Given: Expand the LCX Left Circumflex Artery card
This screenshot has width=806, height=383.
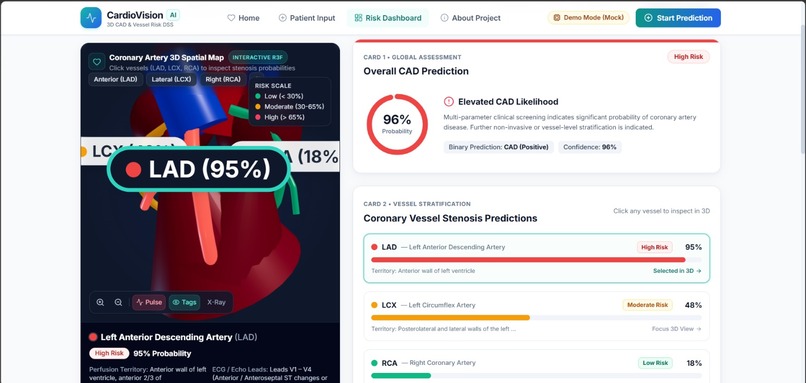Looking at the screenshot, I should (x=537, y=316).
